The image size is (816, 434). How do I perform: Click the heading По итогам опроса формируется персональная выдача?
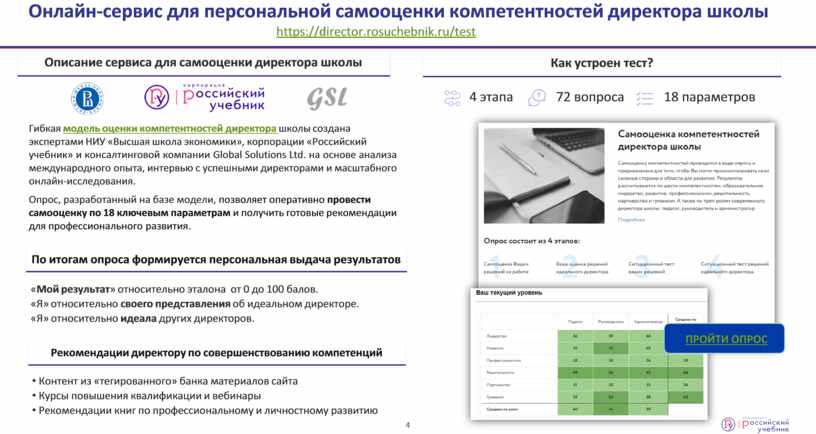pyautogui.click(x=216, y=259)
